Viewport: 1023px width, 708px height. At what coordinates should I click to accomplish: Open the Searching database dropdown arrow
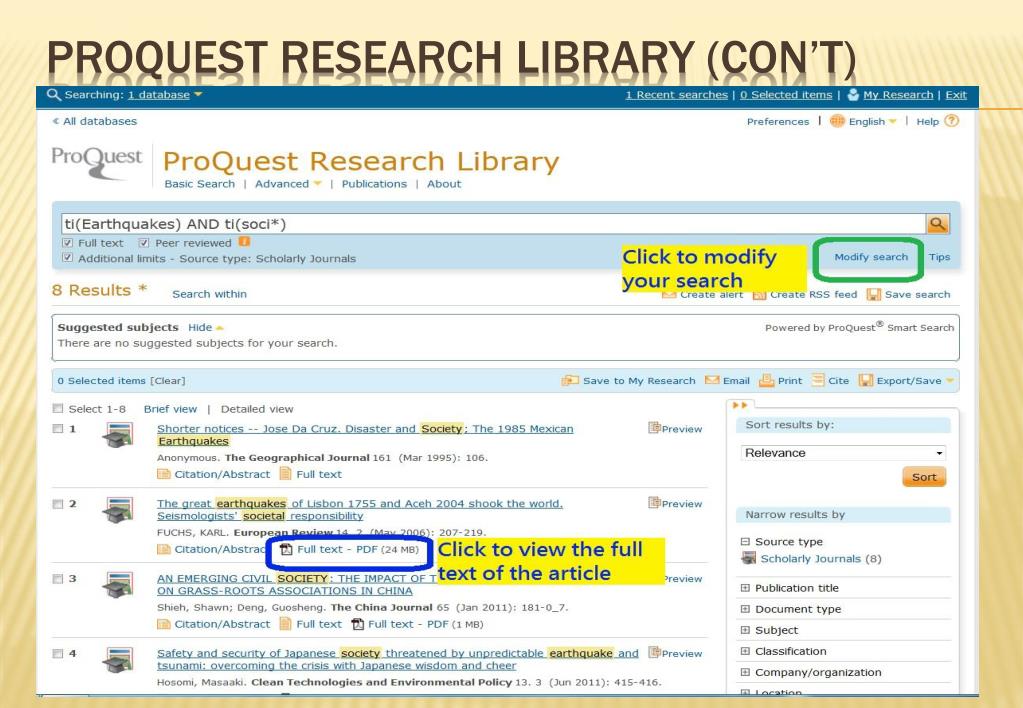click(x=198, y=95)
